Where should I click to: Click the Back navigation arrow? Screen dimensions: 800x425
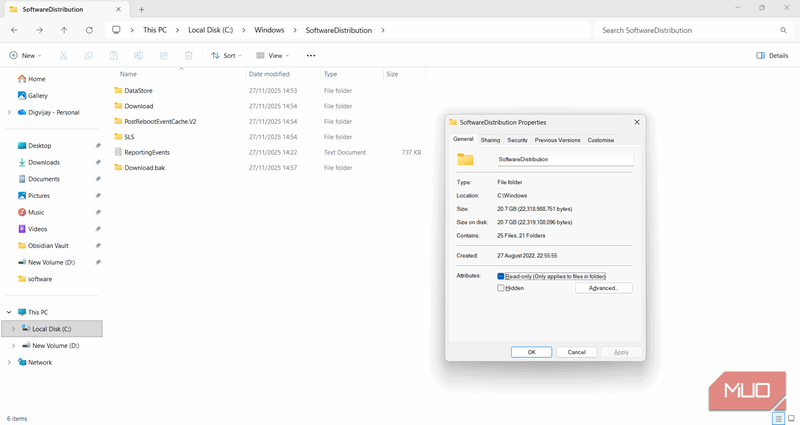(x=14, y=31)
